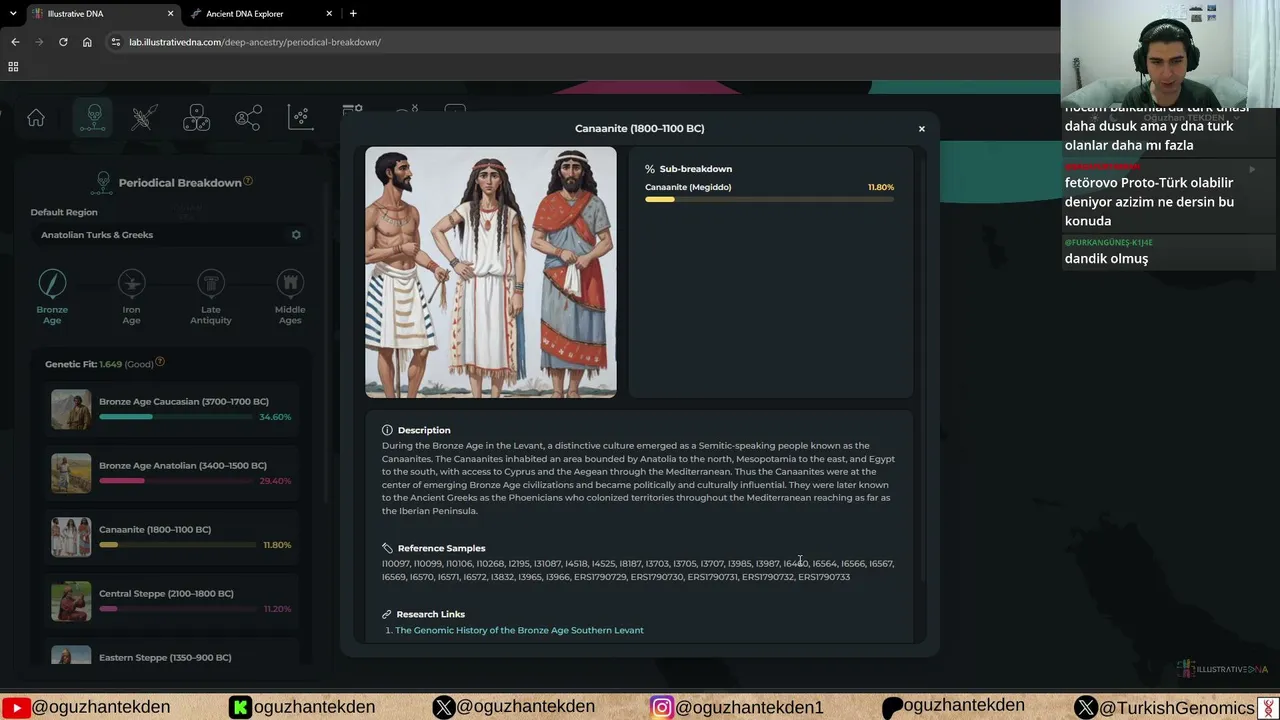This screenshot has width=1280, height=720.
Task: Click Genetic Fit 1.649 (Good) value
Action: pyautogui.click(x=126, y=364)
